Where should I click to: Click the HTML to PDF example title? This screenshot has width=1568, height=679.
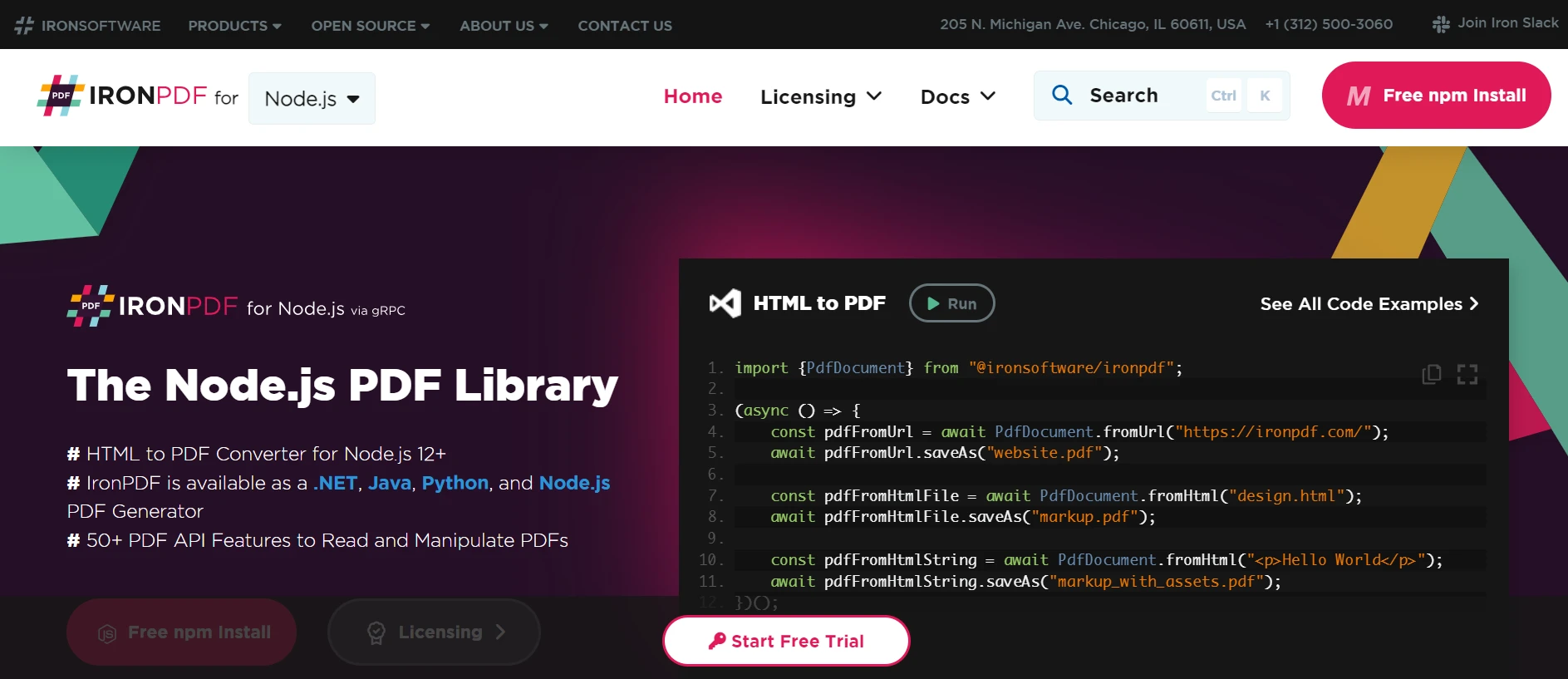point(819,303)
